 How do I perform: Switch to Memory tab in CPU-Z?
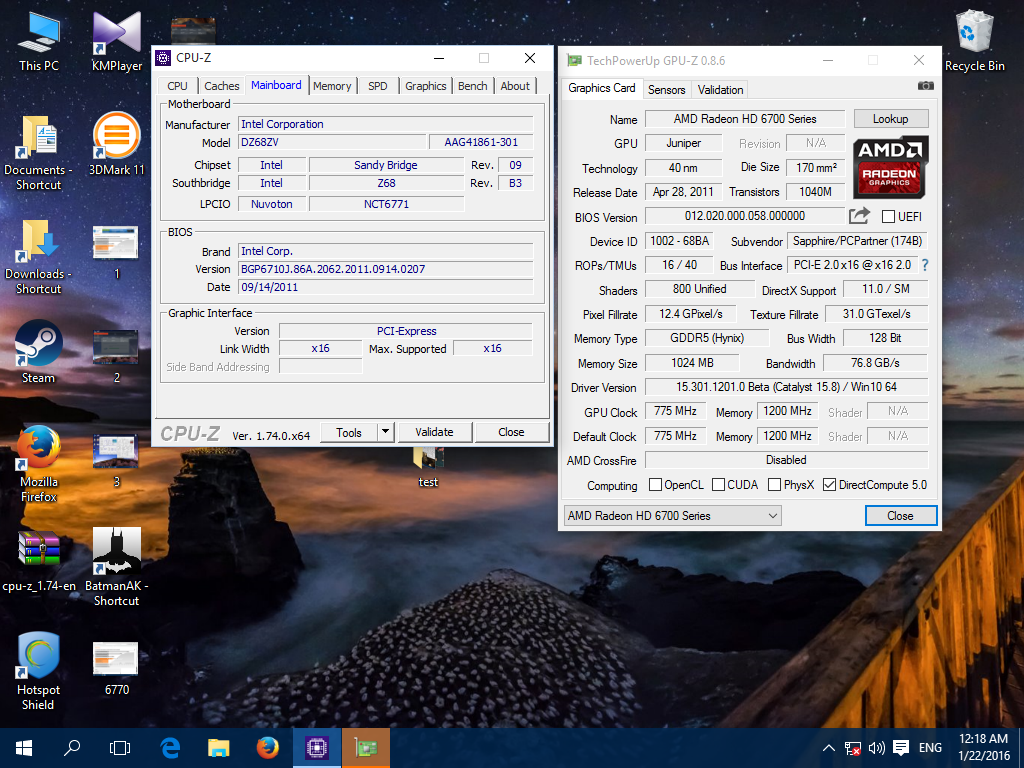click(332, 86)
